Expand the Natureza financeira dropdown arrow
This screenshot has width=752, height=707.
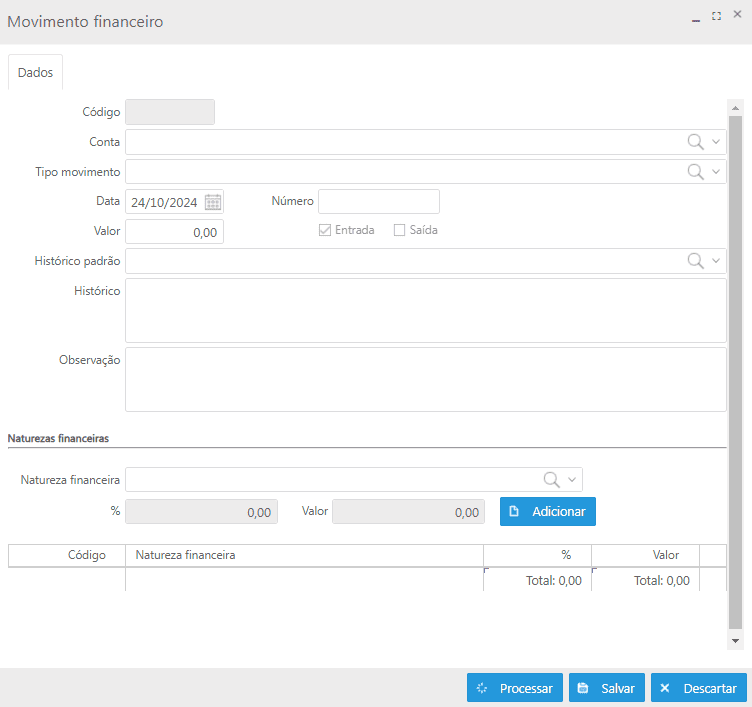pyautogui.click(x=572, y=479)
